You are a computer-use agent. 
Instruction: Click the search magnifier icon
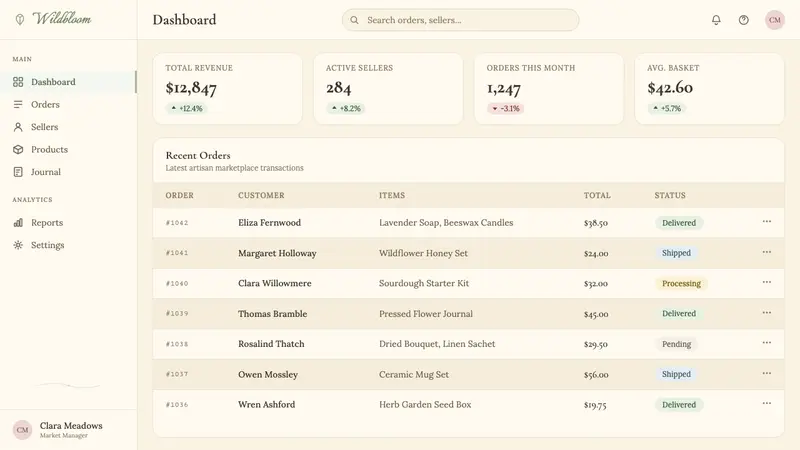354,20
